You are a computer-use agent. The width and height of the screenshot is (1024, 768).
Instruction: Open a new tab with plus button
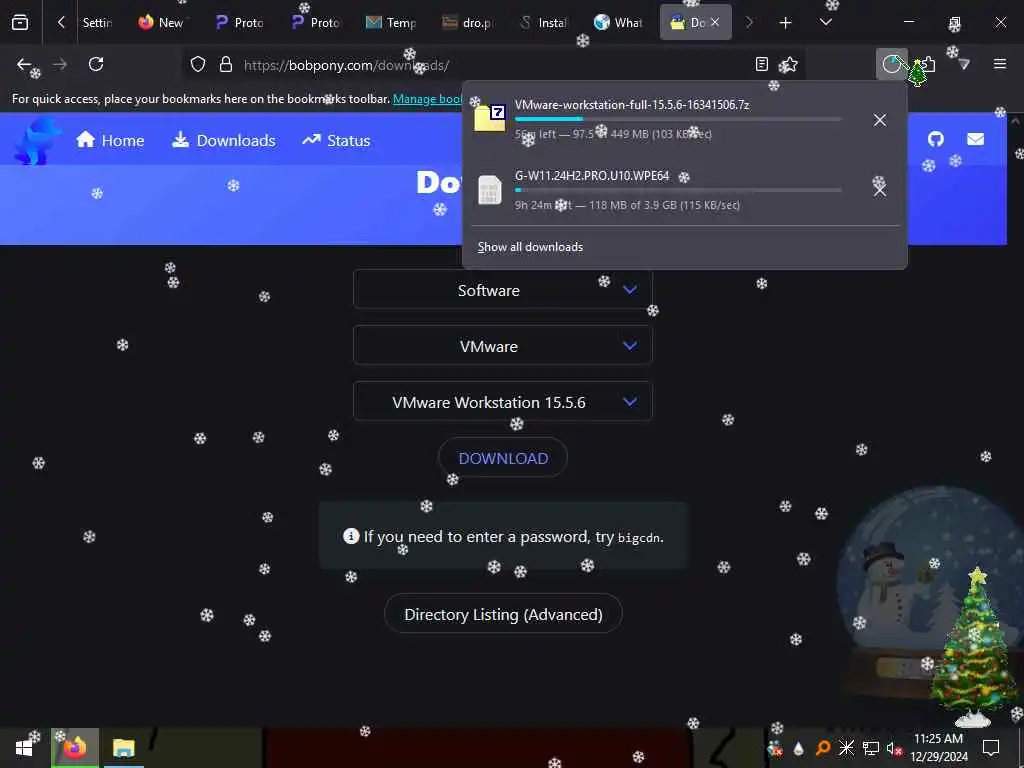(786, 23)
